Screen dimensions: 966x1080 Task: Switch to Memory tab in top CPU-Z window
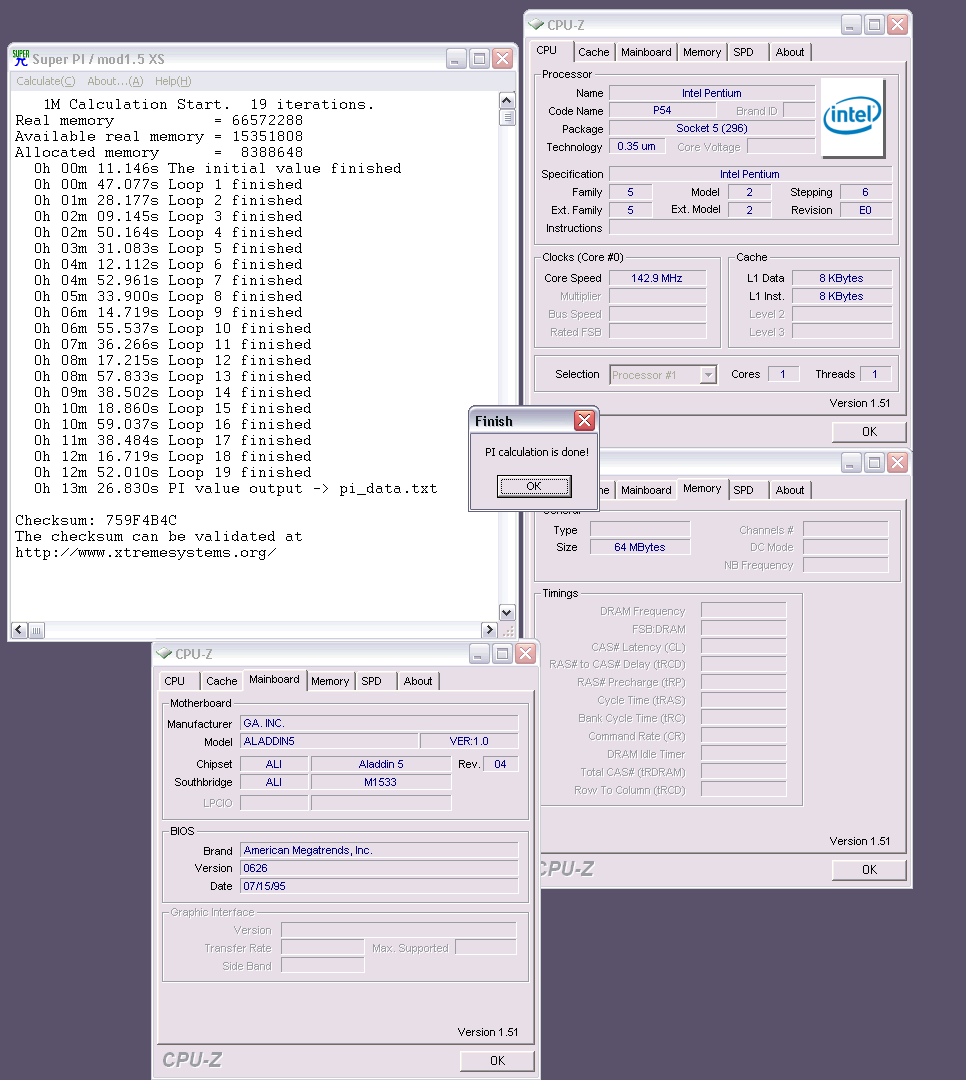701,52
